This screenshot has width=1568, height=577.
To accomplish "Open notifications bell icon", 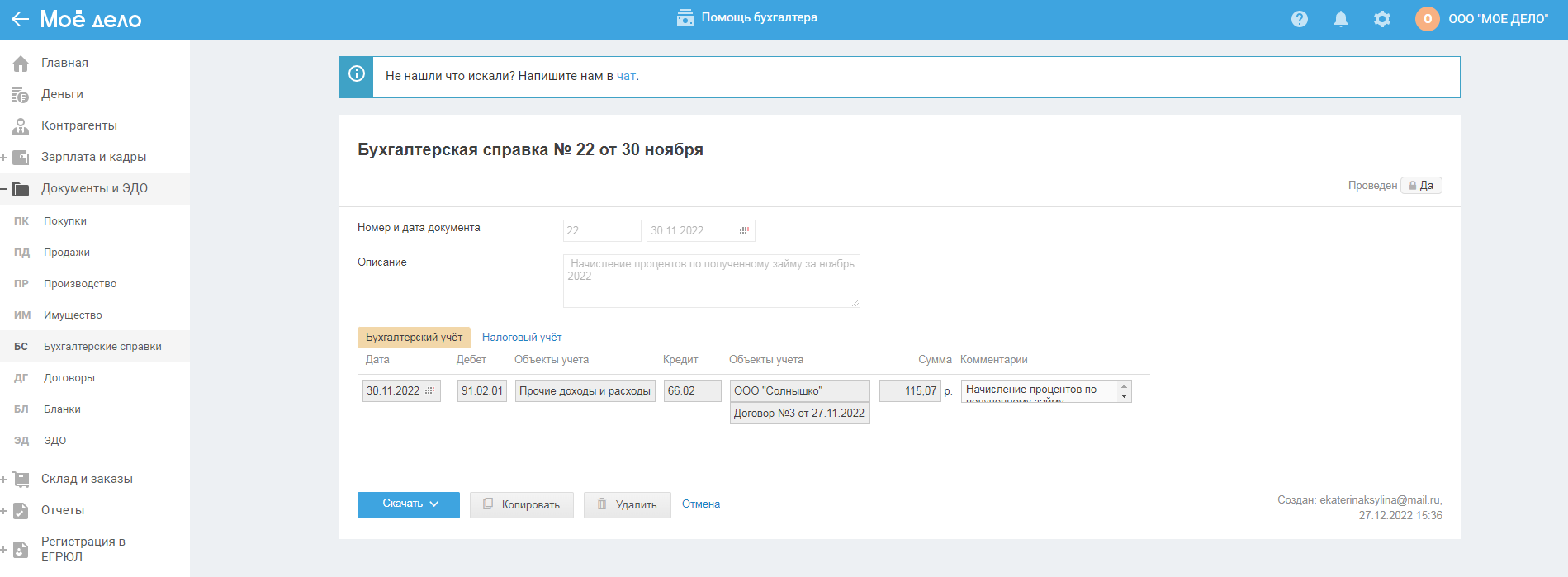I will (x=1341, y=19).
